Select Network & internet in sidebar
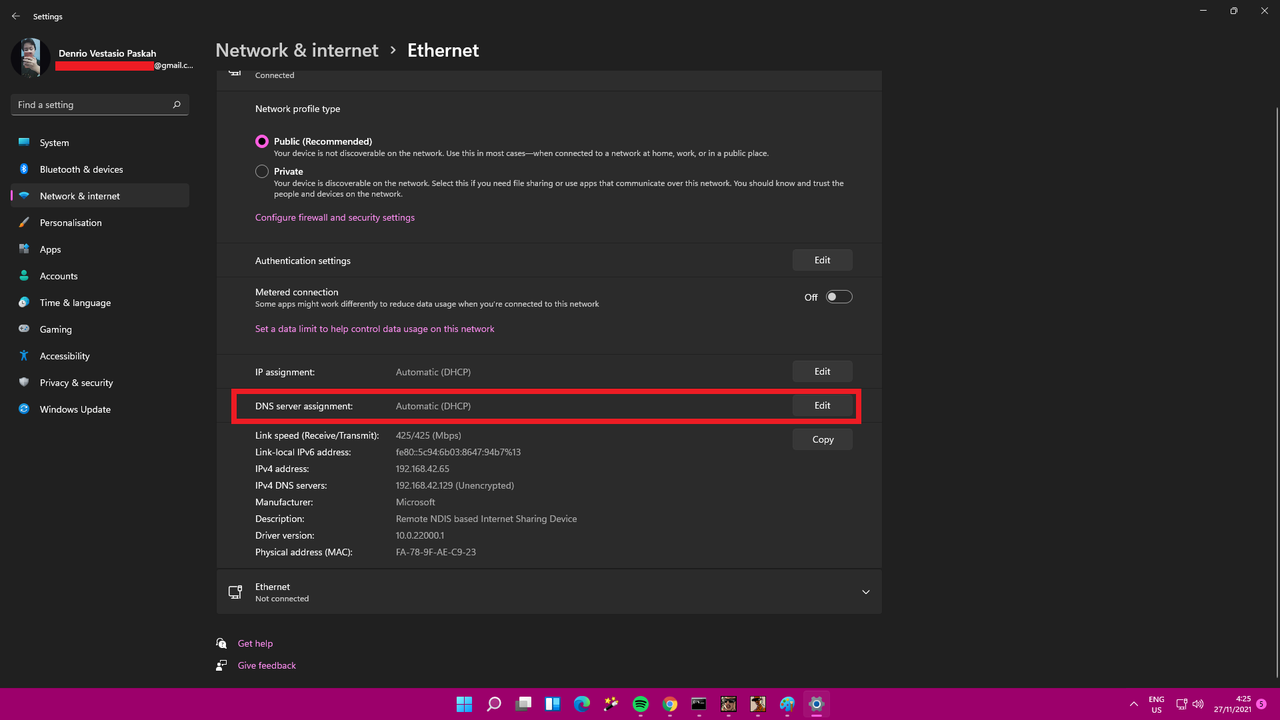 coord(100,196)
